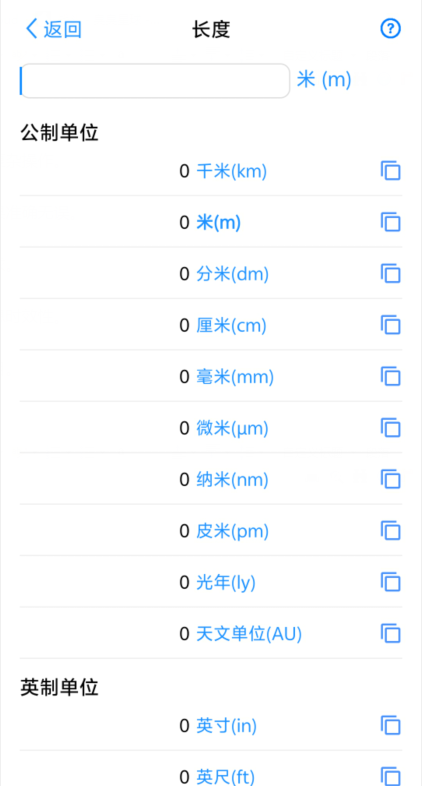Copy the 天文单位(AU) value
Viewport: 422px width, 786px height.
[x=390, y=634]
